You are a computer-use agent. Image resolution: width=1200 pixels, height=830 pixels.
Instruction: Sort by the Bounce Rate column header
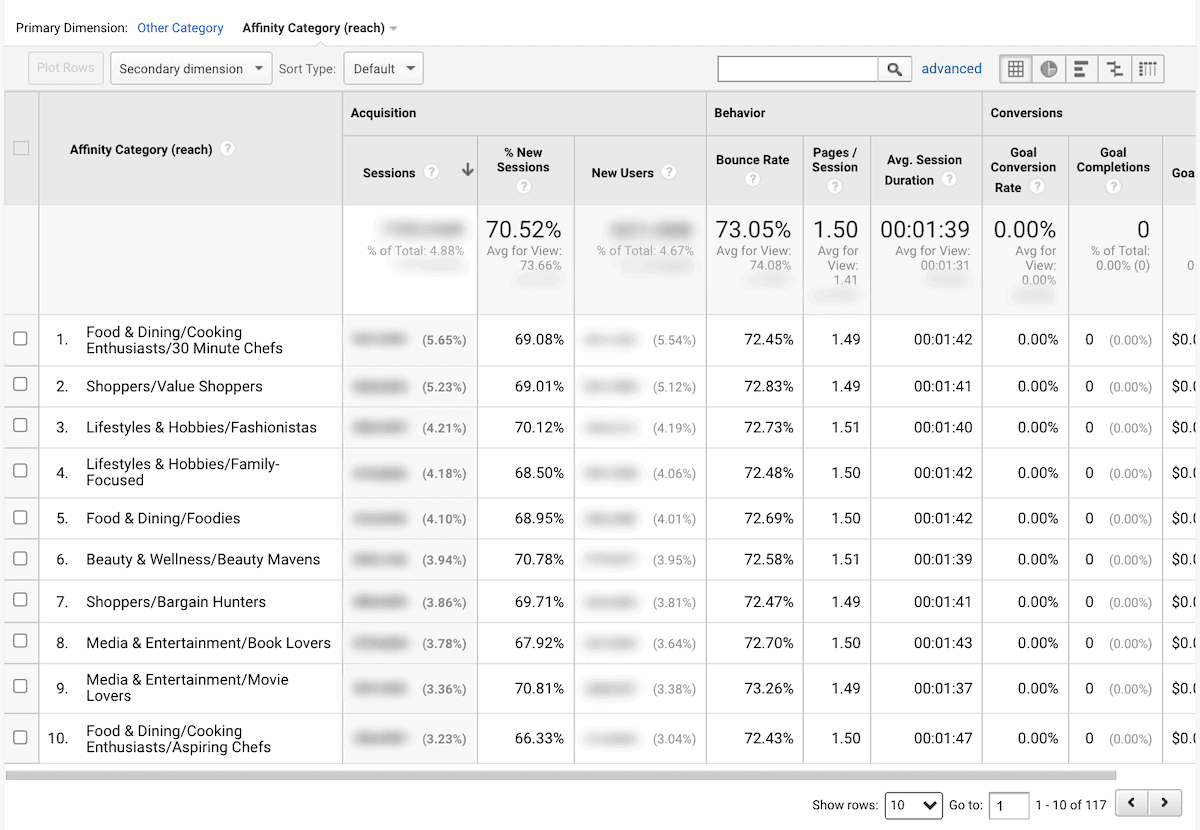[752, 160]
